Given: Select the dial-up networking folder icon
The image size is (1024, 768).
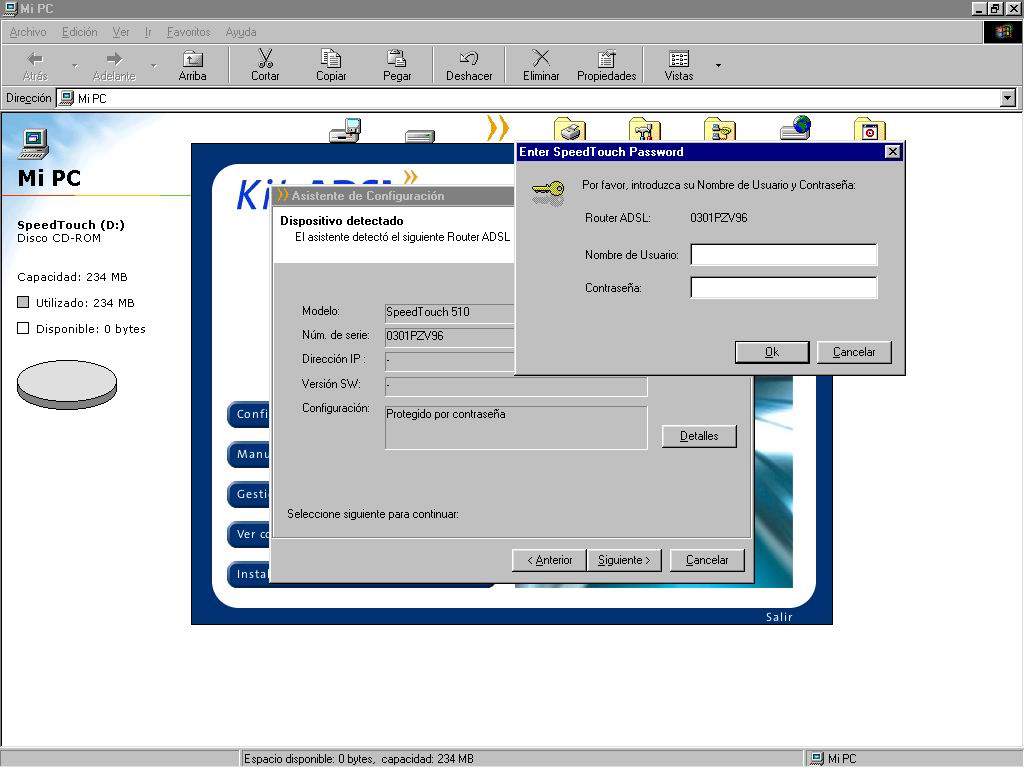Looking at the screenshot, I should (x=720, y=129).
